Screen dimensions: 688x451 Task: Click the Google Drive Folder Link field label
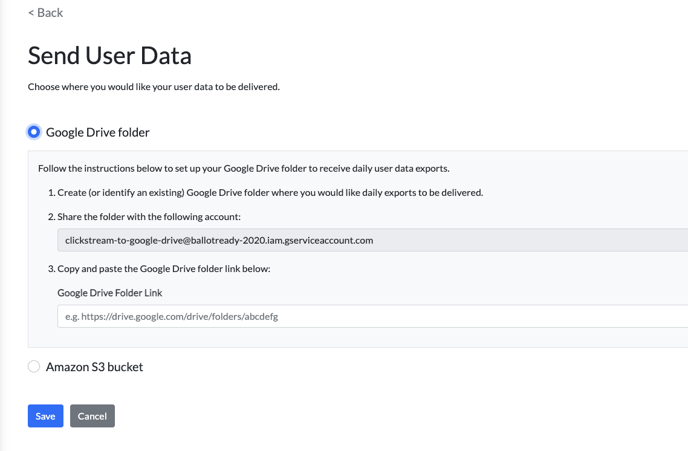coord(110,293)
